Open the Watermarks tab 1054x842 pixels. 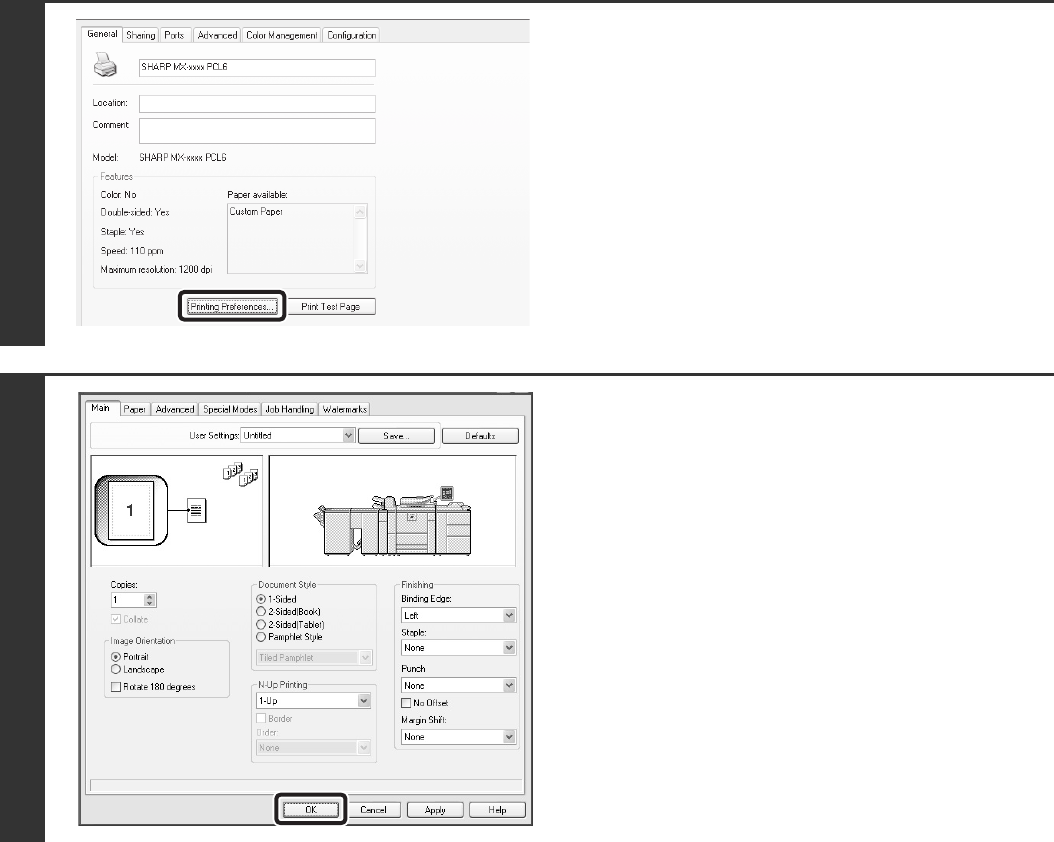pos(344,409)
